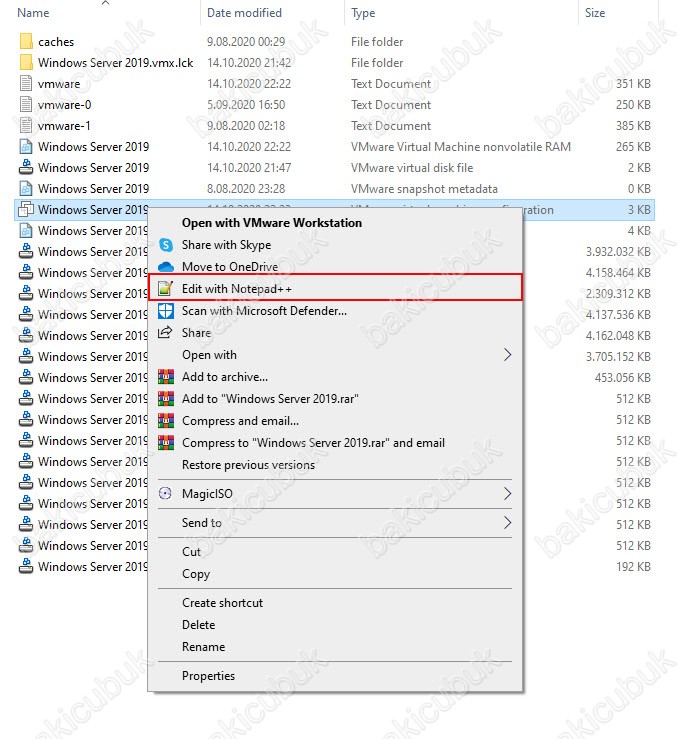Sort by the Date modified column header
The height and width of the screenshot is (739, 679).
pos(244,13)
